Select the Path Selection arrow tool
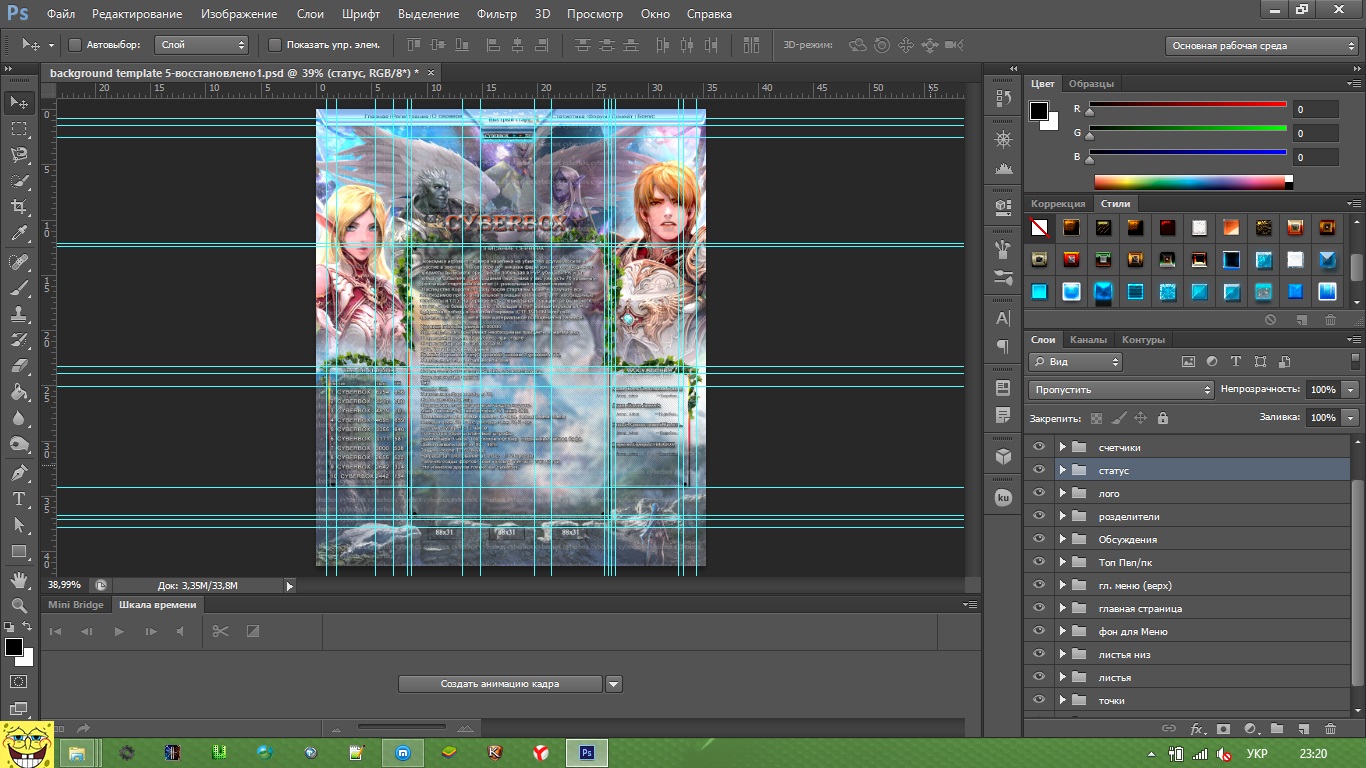This screenshot has width=1366, height=768. (x=19, y=524)
